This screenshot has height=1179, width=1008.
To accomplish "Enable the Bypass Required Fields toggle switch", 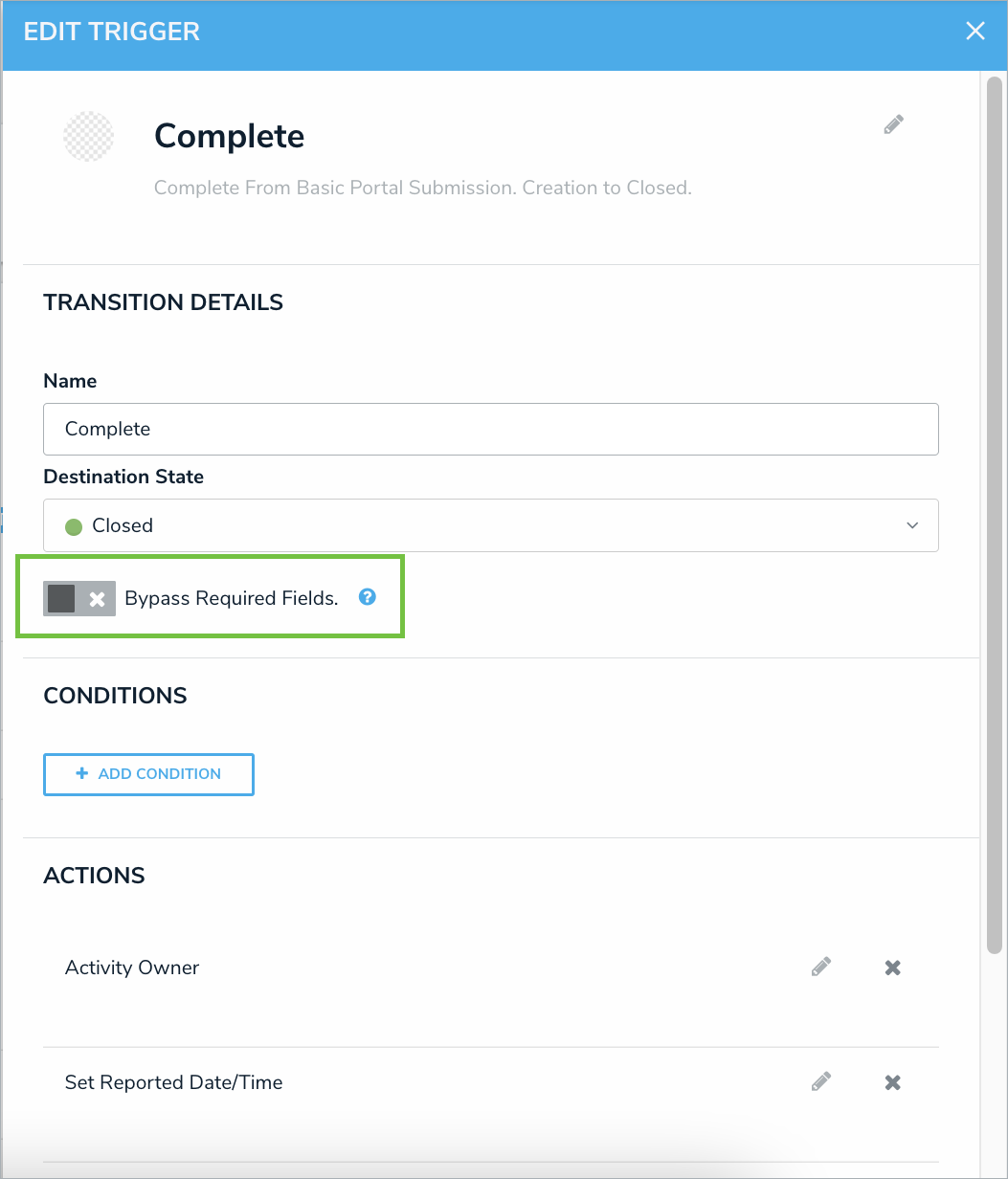I will [79, 598].
